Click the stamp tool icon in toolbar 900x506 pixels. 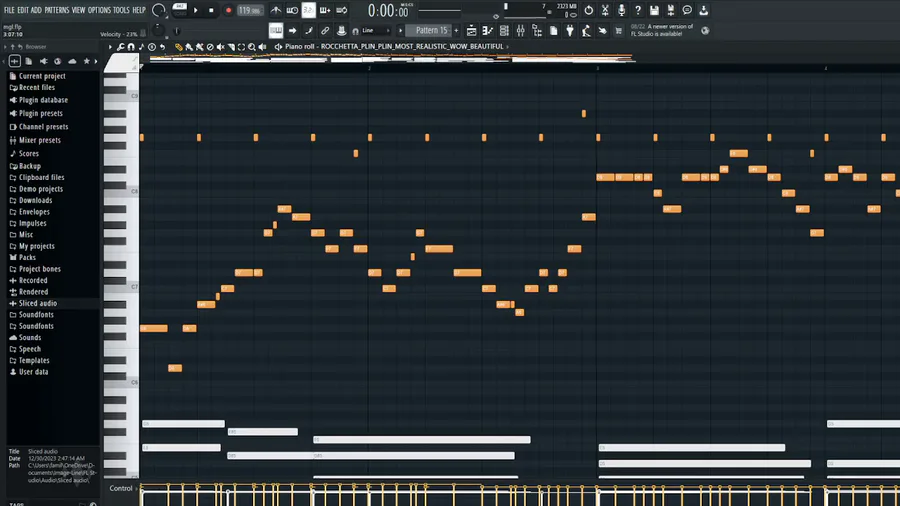pos(342,30)
